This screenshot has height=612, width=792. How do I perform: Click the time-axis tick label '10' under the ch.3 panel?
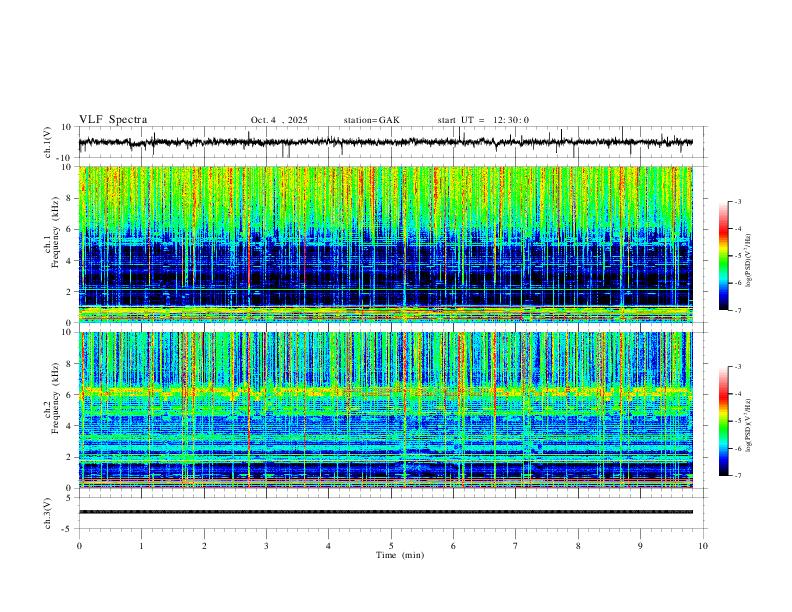click(703, 546)
